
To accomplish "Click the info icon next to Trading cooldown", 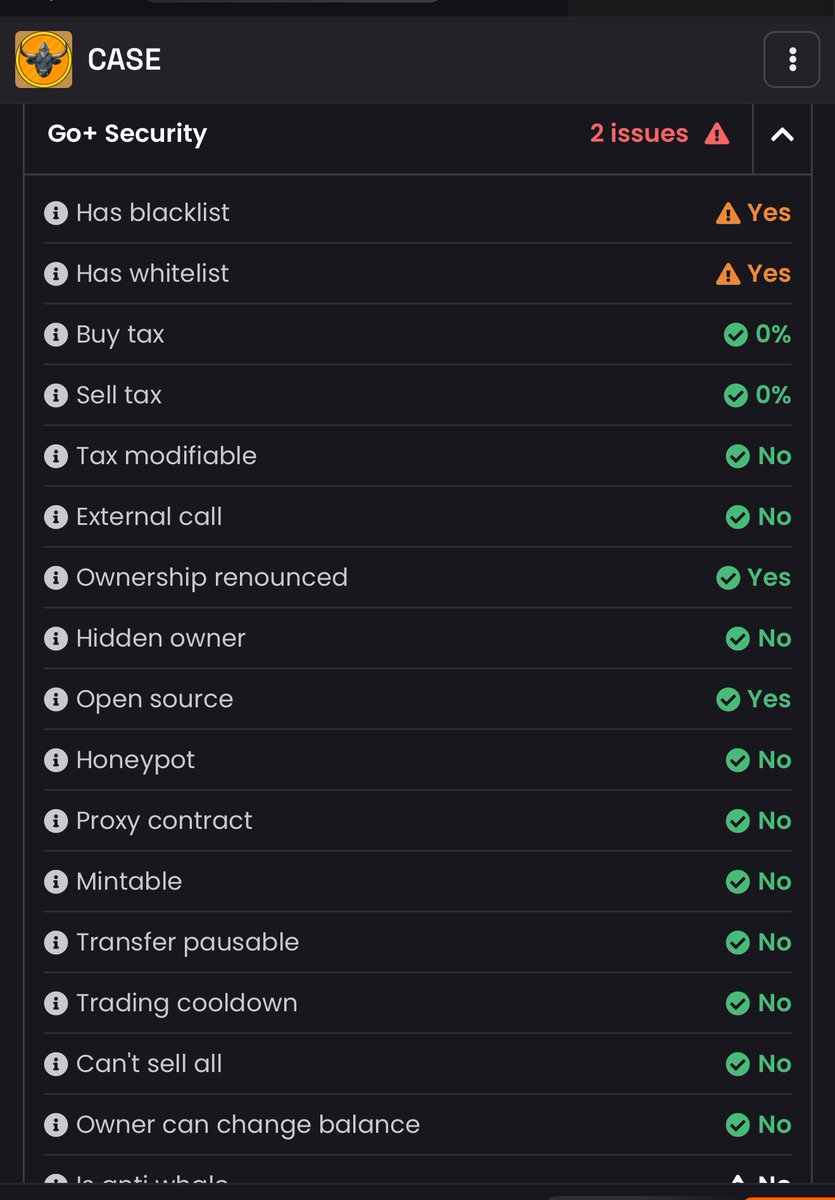I will [56, 1004].
